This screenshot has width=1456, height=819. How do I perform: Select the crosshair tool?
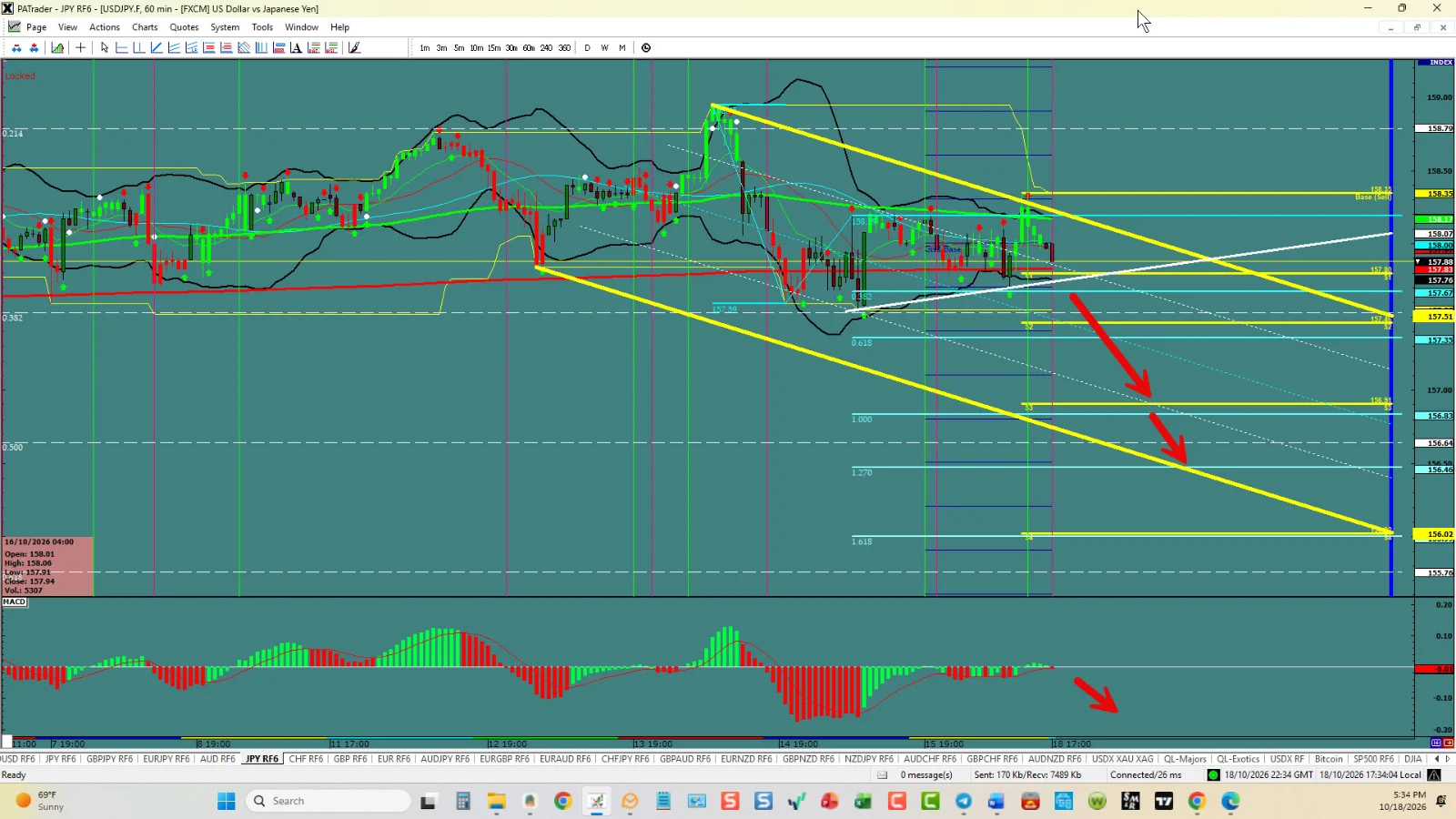(80, 47)
